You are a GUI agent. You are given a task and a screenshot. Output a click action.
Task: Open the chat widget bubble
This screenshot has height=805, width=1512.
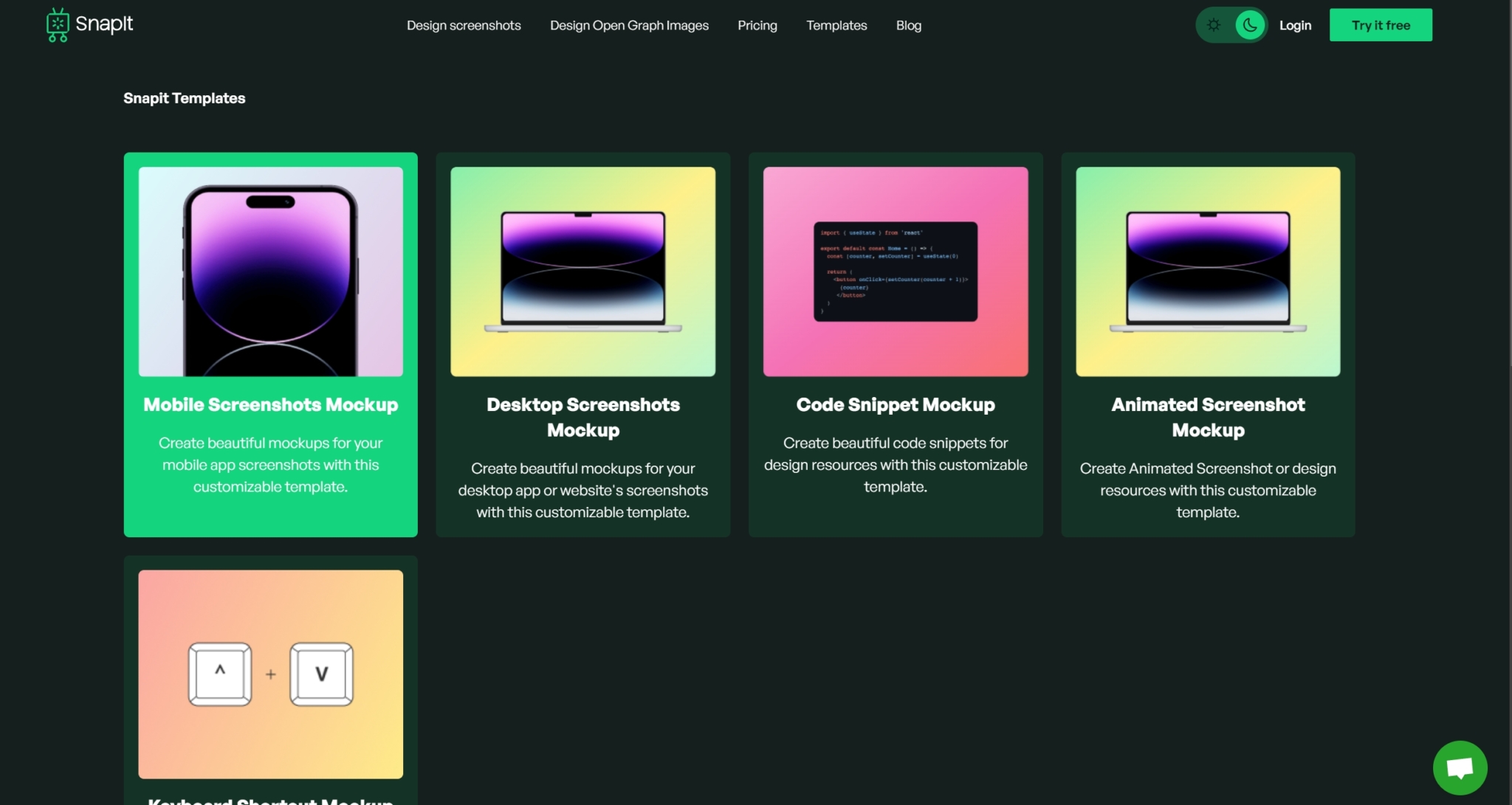[x=1460, y=767]
